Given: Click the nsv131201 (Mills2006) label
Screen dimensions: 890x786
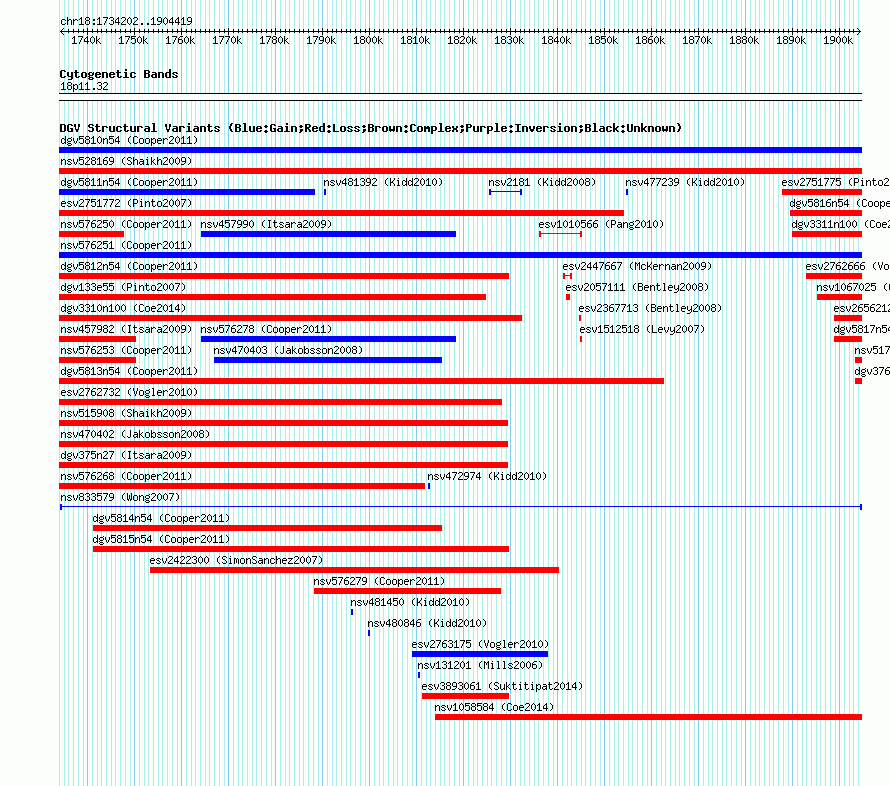Looking at the screenshot, I should click(480, 665).
